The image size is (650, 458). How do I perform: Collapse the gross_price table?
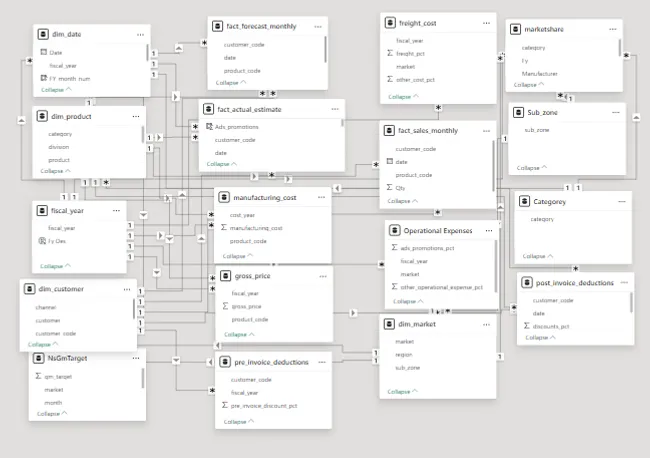pos(239,334)
